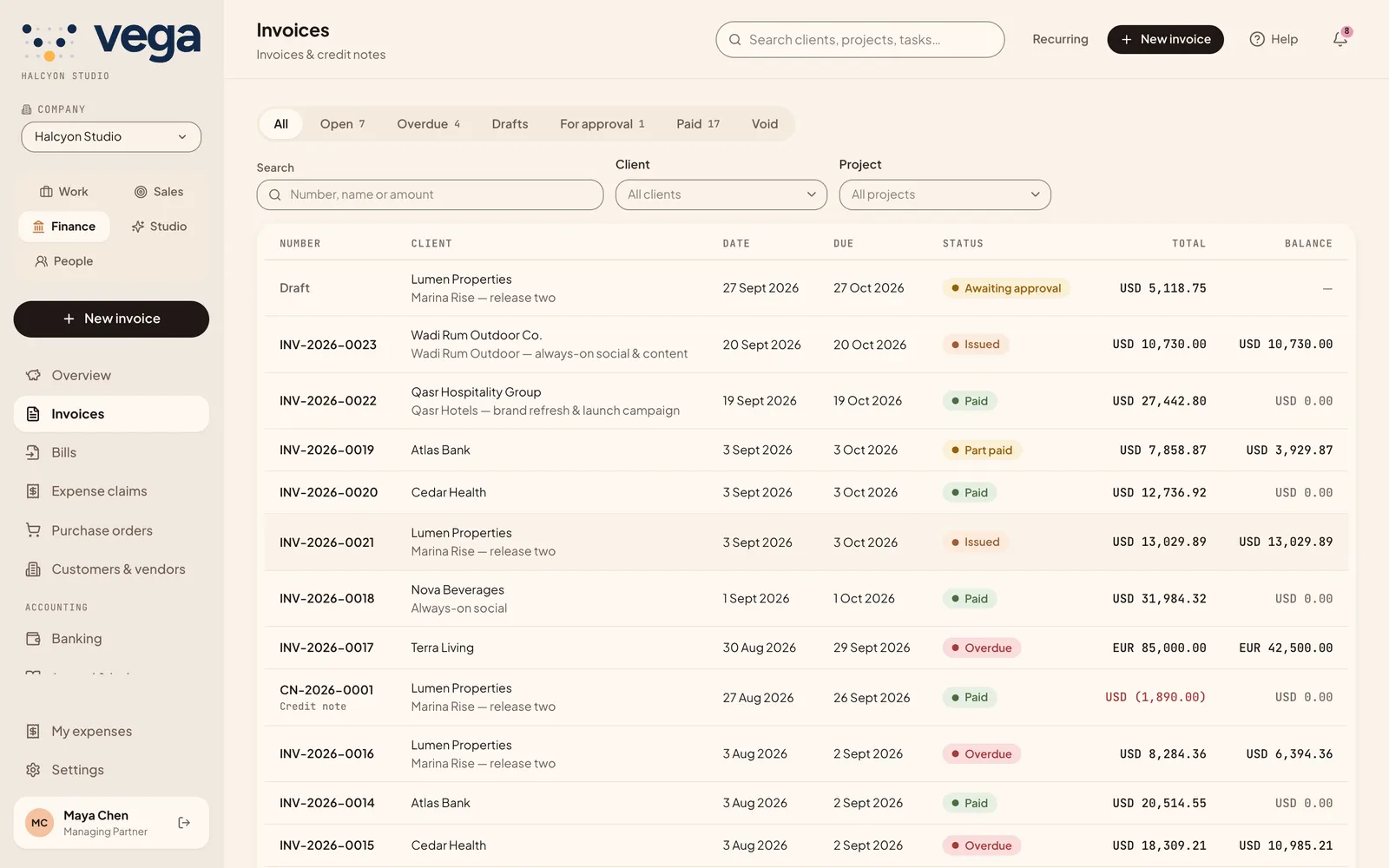This screenshot has height=868, width=1389.
Task: Click the sidebar New invoice button
Action: [x=111, y=319]
